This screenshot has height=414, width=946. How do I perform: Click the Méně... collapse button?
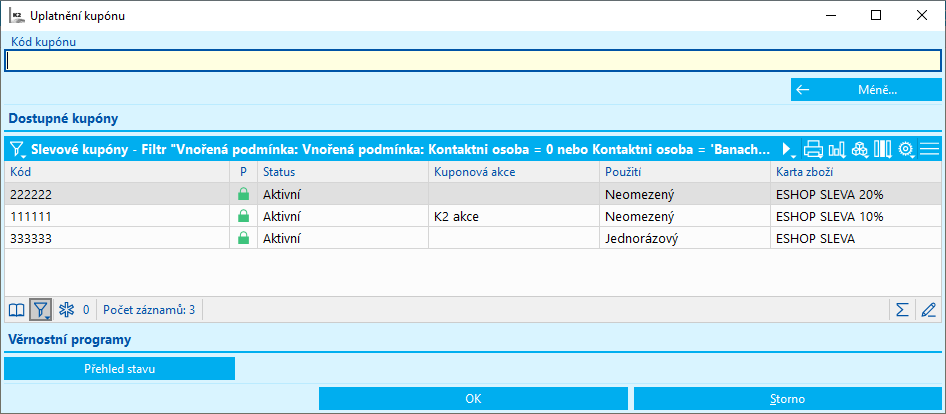[x=866, y=90]
